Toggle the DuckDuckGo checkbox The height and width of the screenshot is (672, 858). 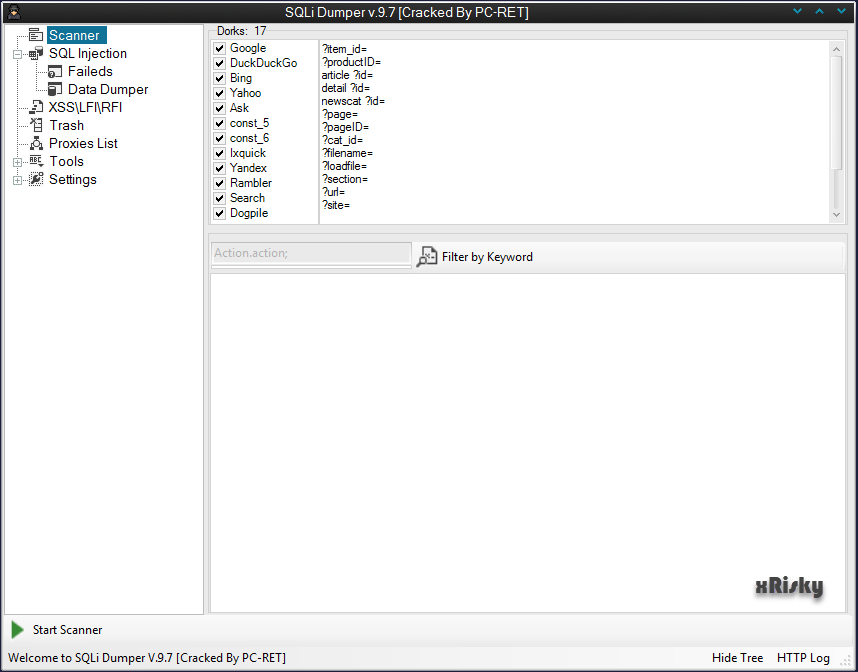pyautogui.click(x=220, y=63)
